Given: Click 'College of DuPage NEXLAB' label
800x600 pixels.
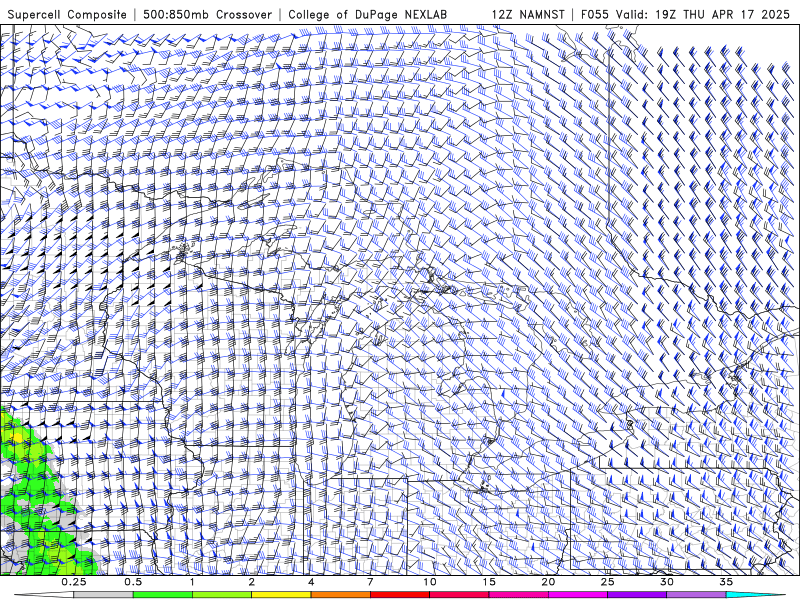Looking at the screenshot, I should point(367,15).
